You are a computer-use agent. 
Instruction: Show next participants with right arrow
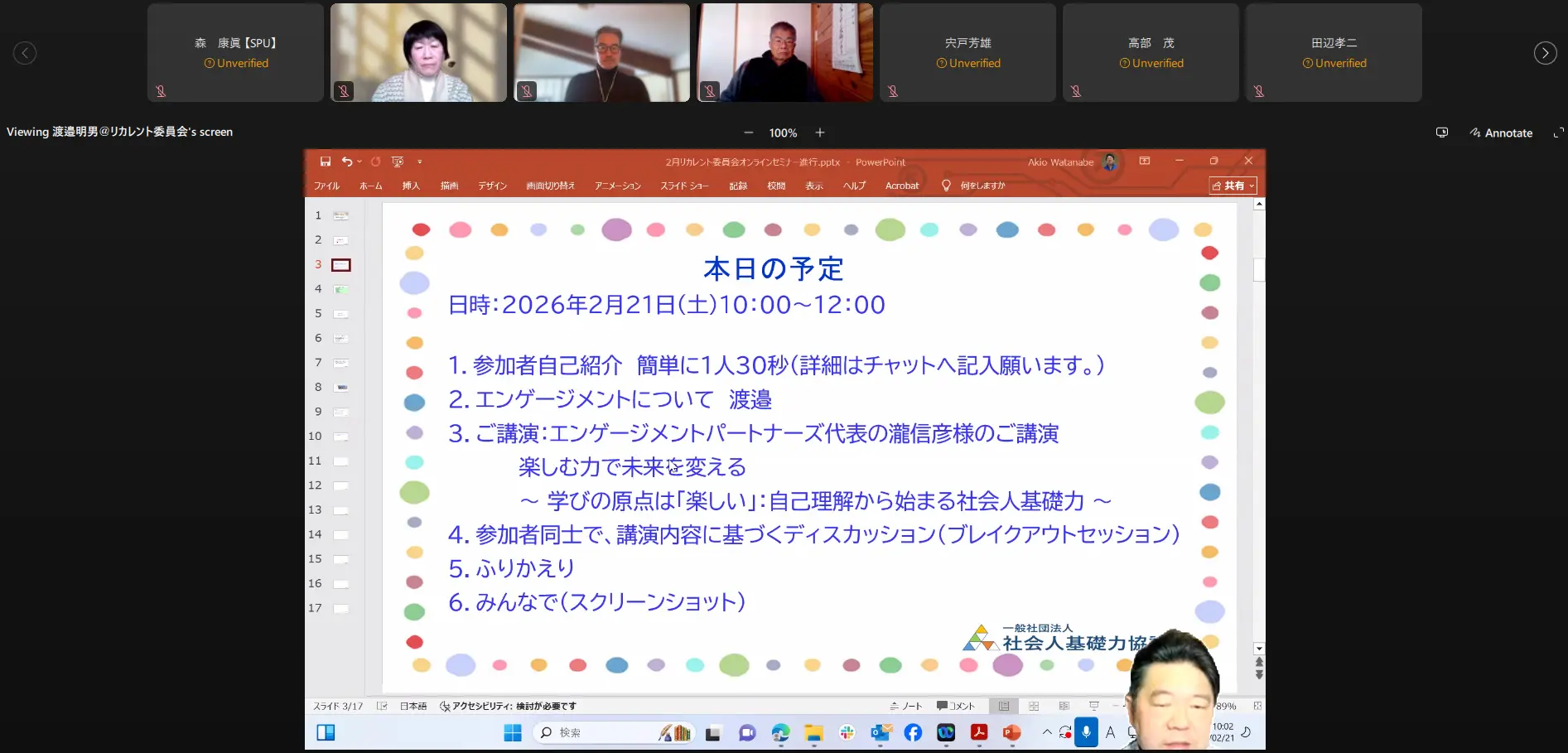tap(1545, 53)
